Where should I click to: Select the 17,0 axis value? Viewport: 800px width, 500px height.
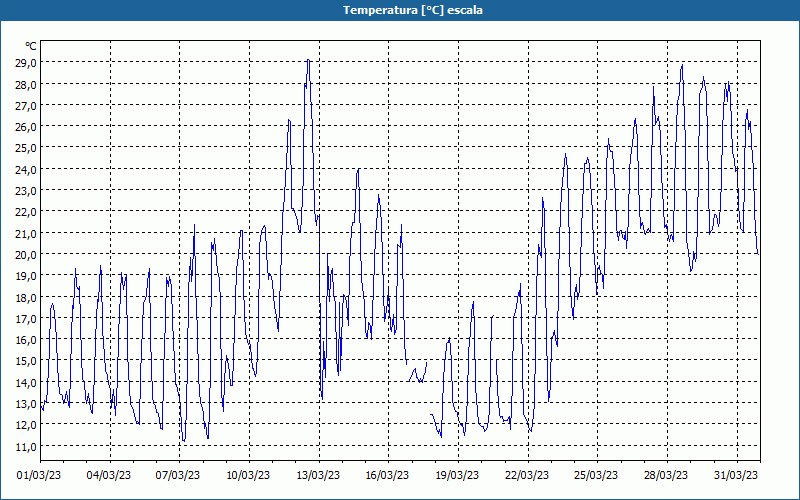(x=26, y=318)
